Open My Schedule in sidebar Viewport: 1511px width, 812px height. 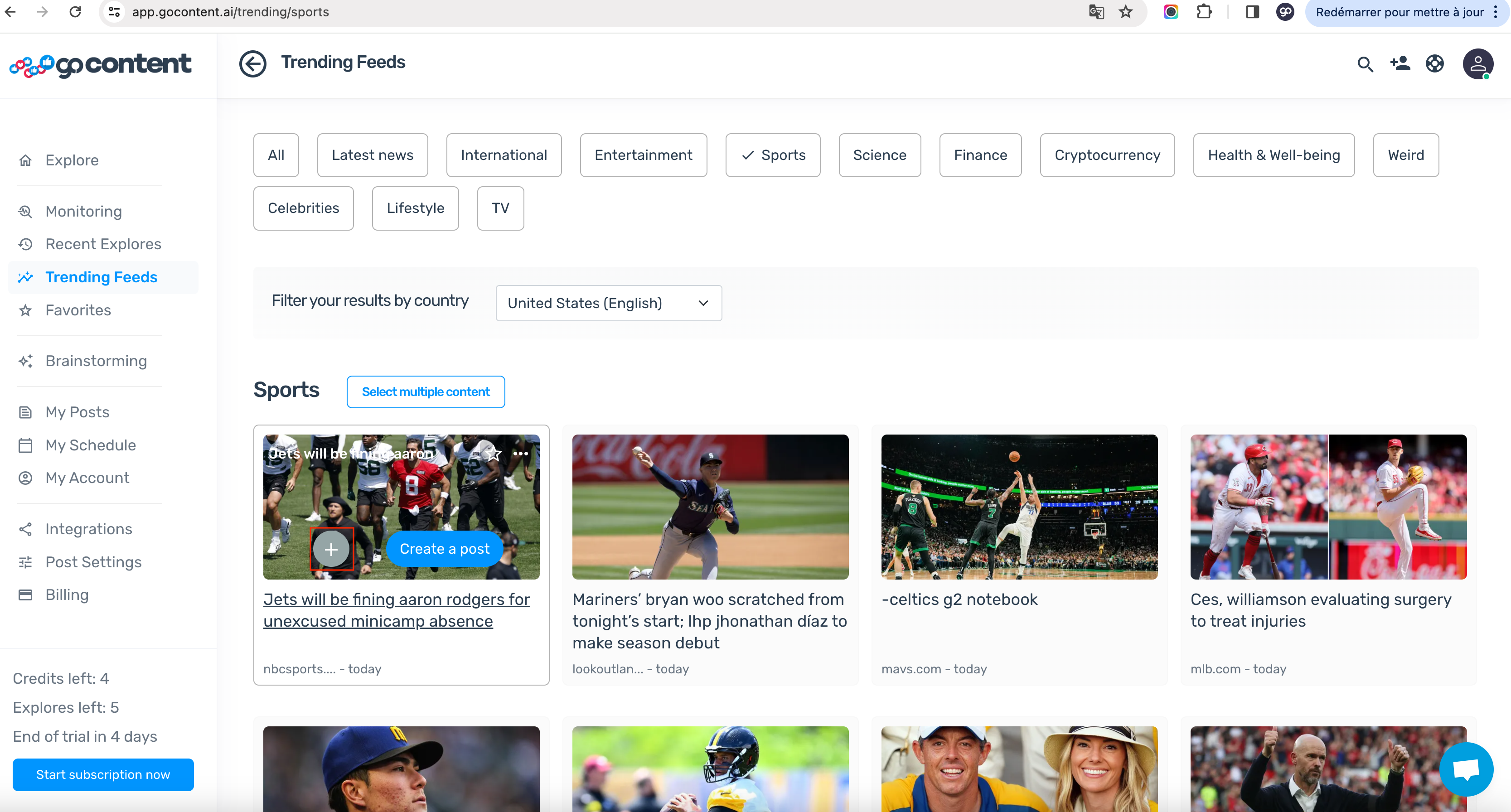click(x=90, y=445)
